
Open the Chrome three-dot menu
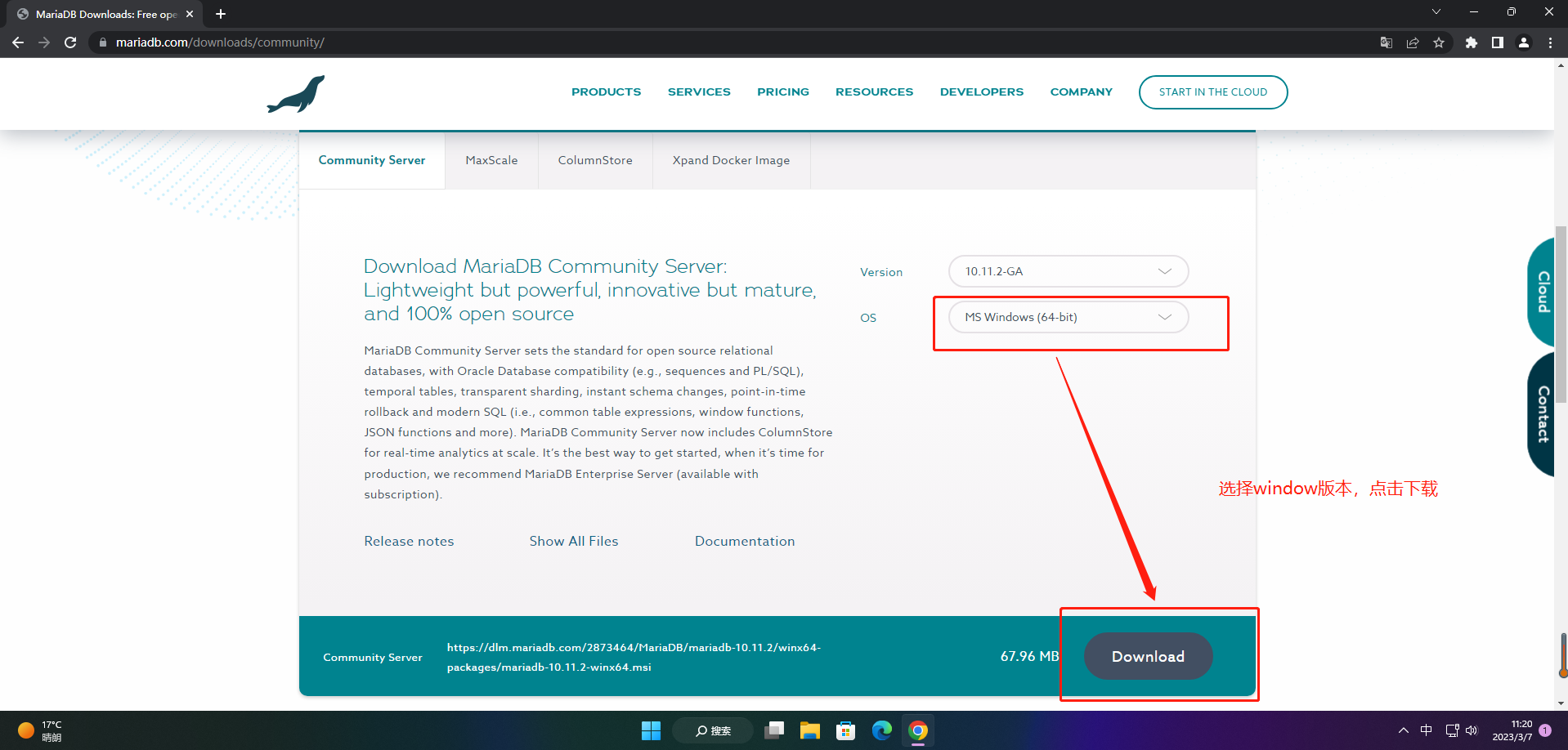tap(1550, 42)
